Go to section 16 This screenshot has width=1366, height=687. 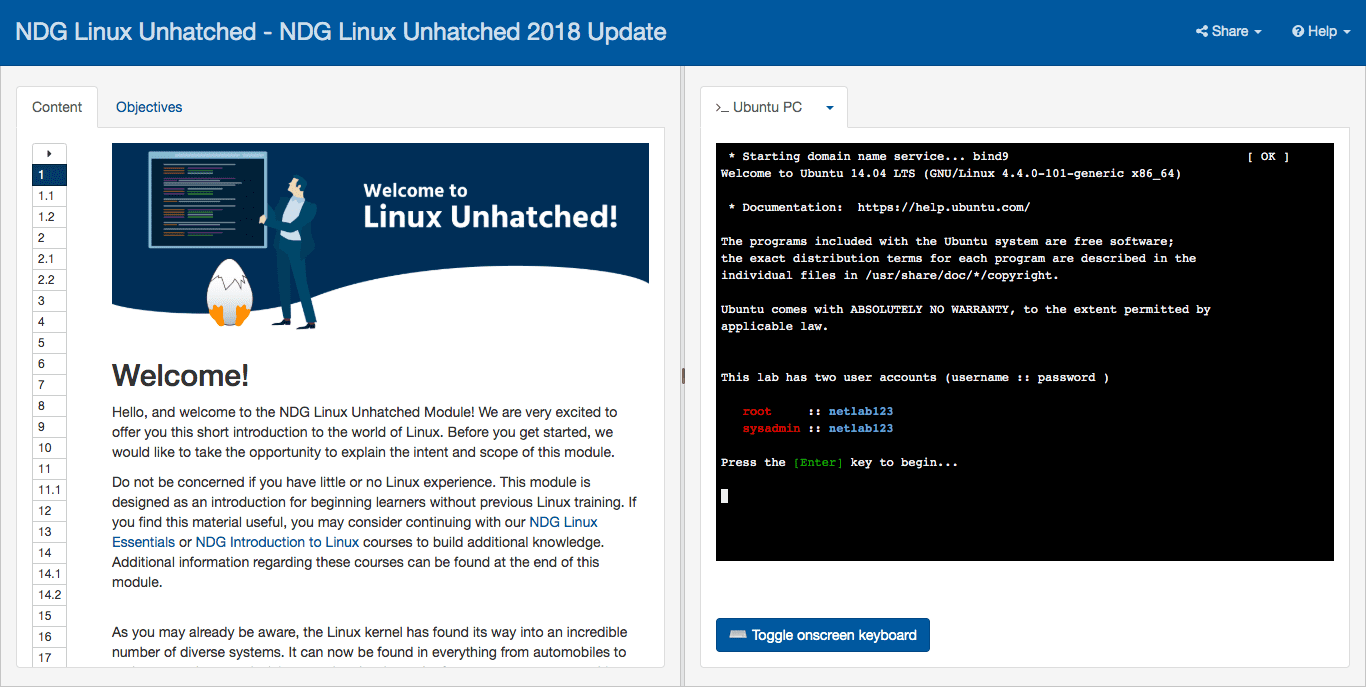point(49,637)
